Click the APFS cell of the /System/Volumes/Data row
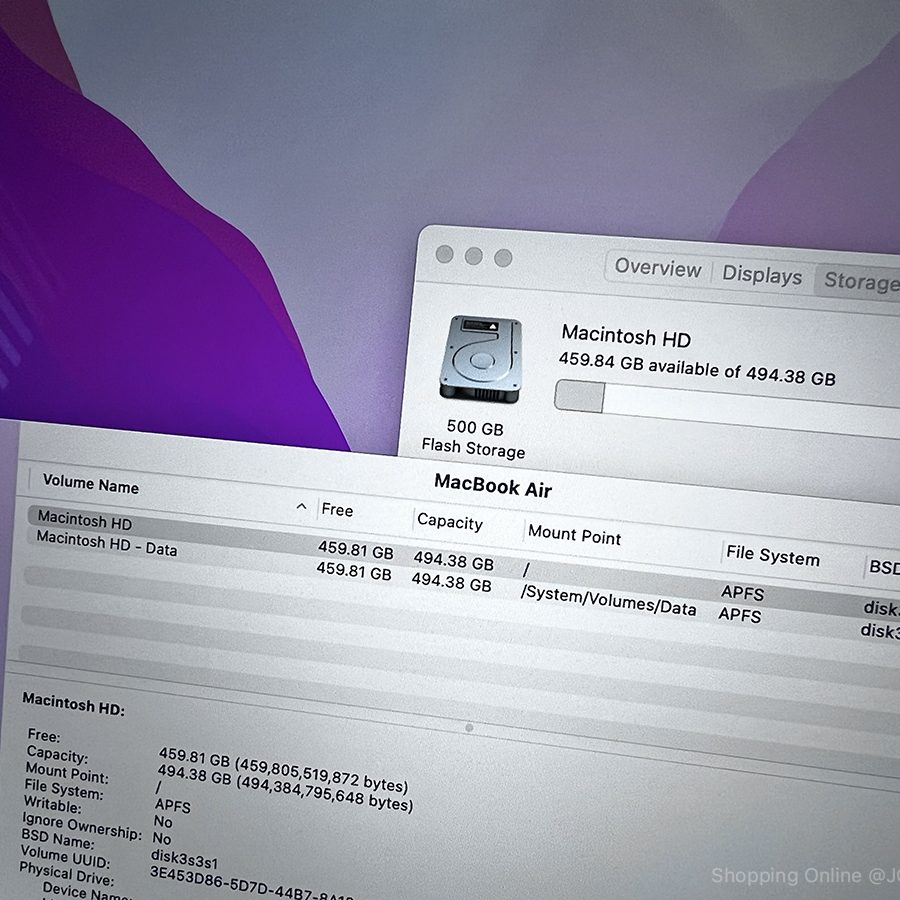900x900 pixels. pyautogui.click(x=740, y=614)
